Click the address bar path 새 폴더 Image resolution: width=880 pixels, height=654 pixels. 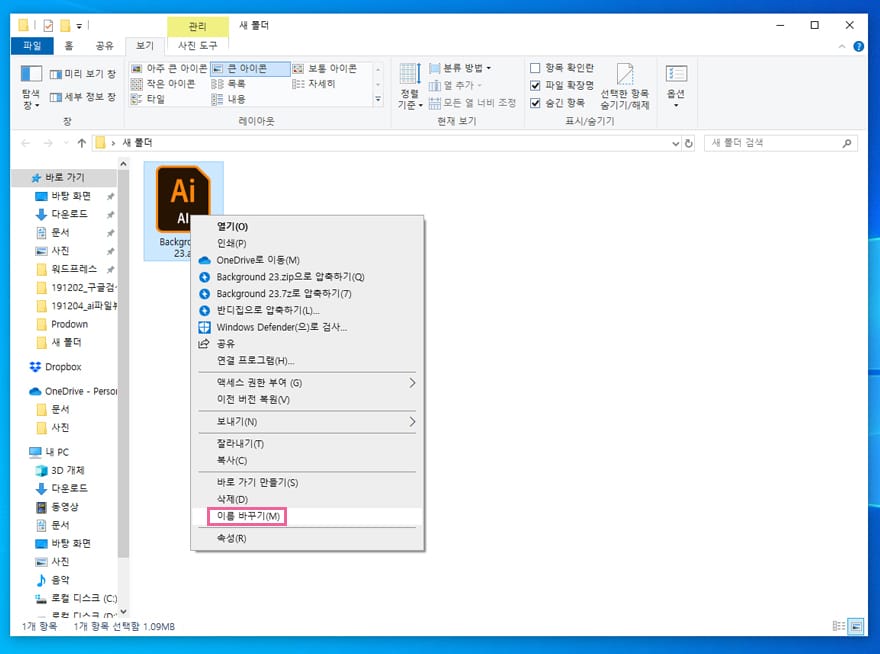(138, 143)
